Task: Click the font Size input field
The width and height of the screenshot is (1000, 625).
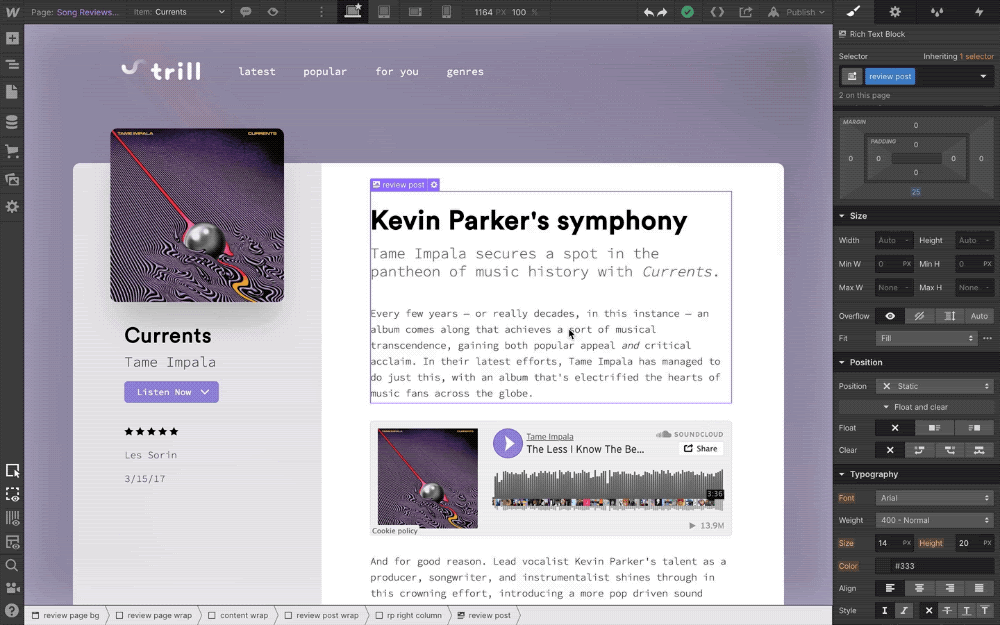Action: tap(893, 543)
